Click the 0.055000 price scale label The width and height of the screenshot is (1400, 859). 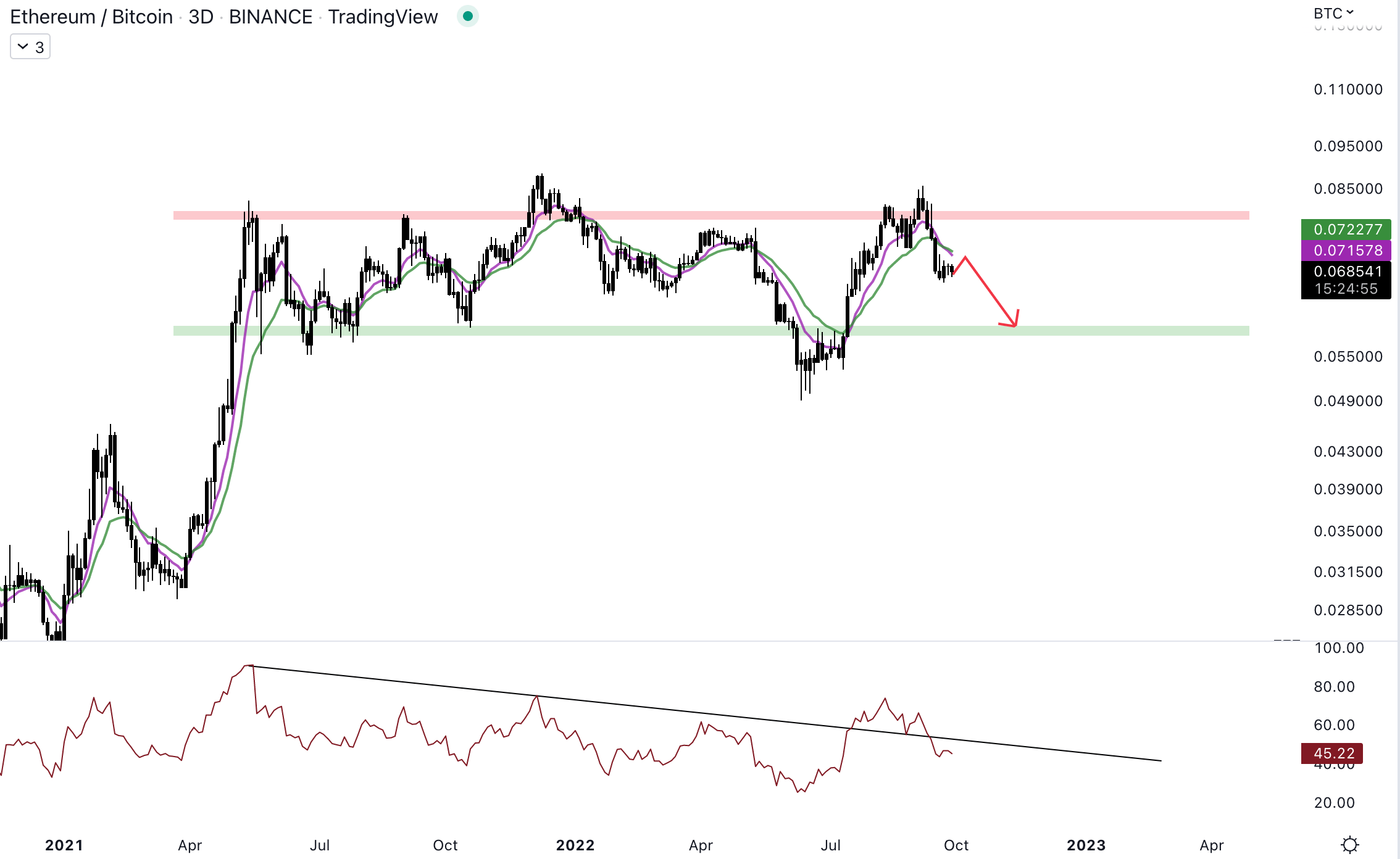[x=1348, y=357]
